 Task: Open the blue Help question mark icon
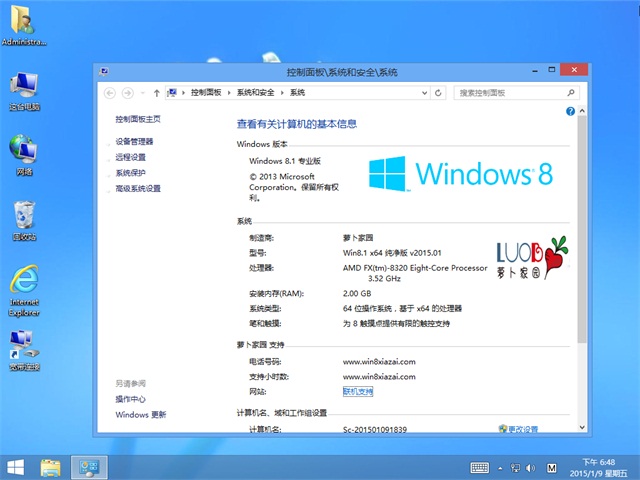571,111
